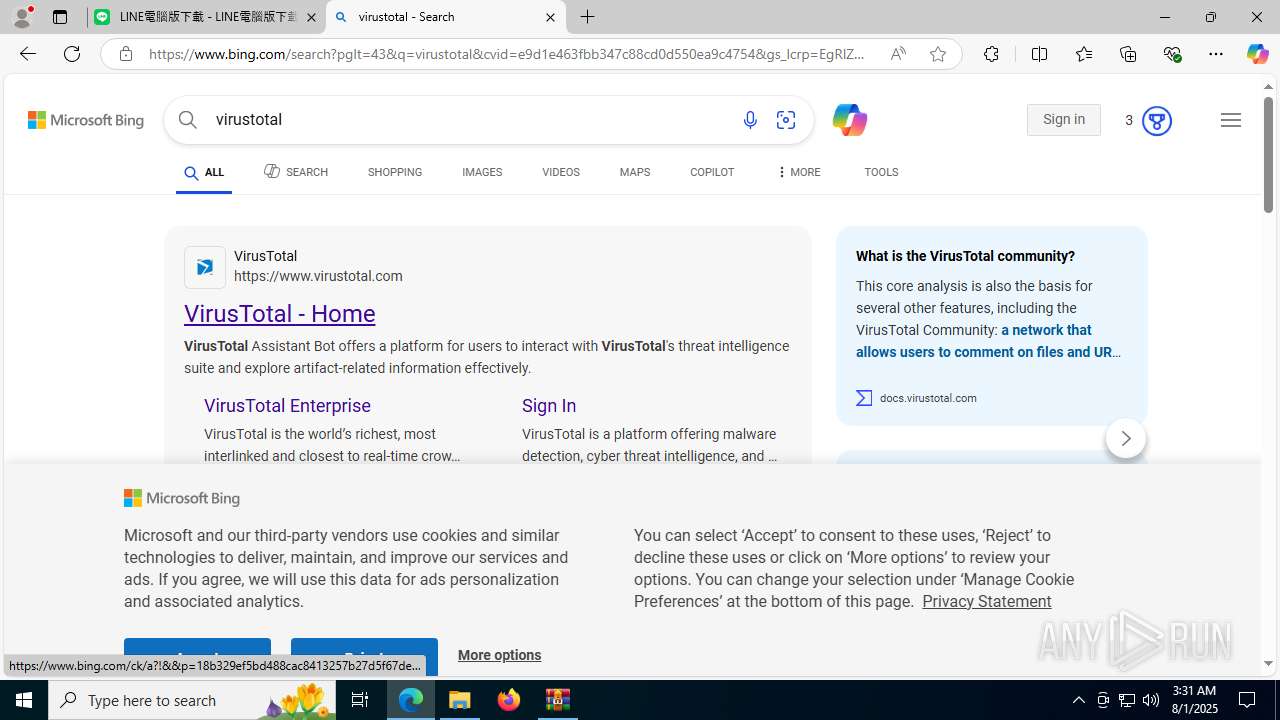The height and width of the screenshot is (720, 1280).
Task: Select the ALL results tab
Action: [x=204, y=173]
